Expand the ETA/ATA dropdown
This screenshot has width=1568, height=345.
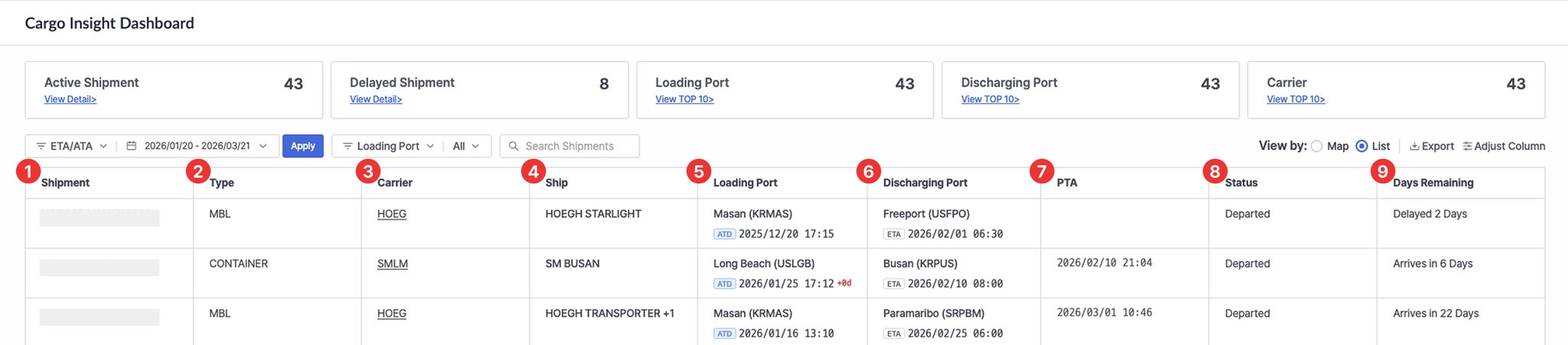click(103, 146)
